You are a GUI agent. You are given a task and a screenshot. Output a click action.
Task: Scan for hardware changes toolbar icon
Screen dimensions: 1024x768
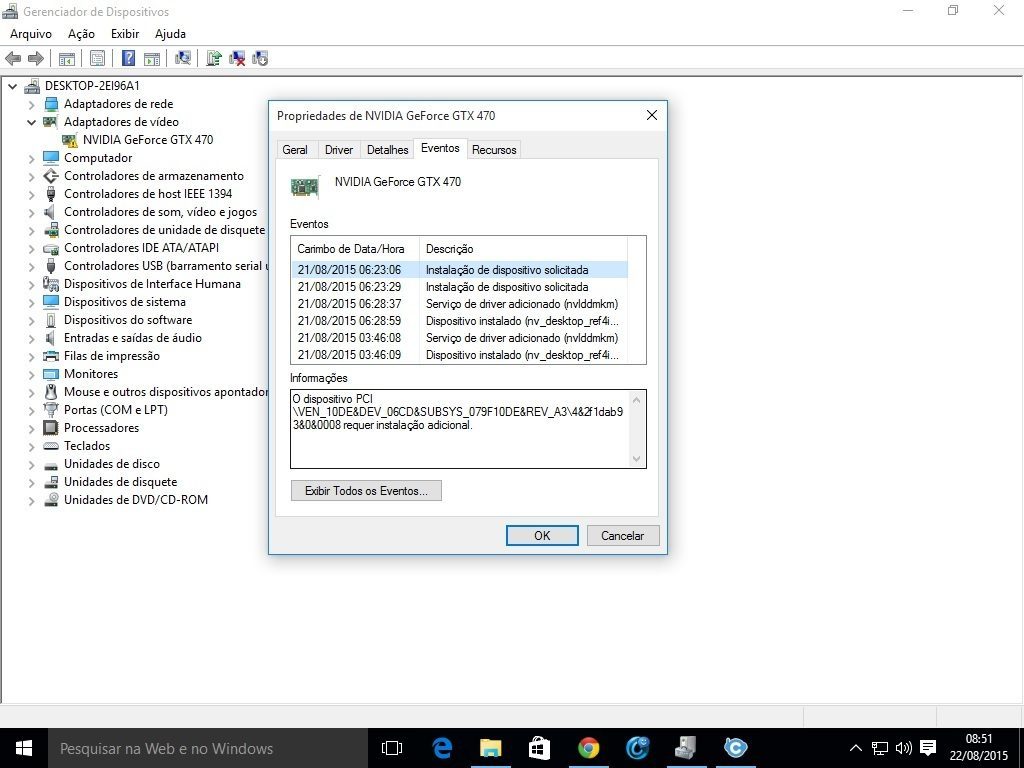183,59
